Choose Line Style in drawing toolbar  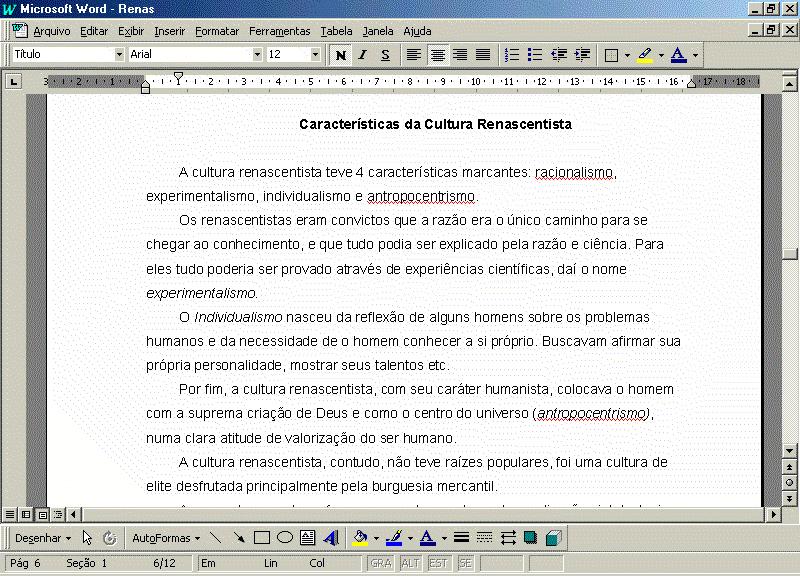(461, 537)
